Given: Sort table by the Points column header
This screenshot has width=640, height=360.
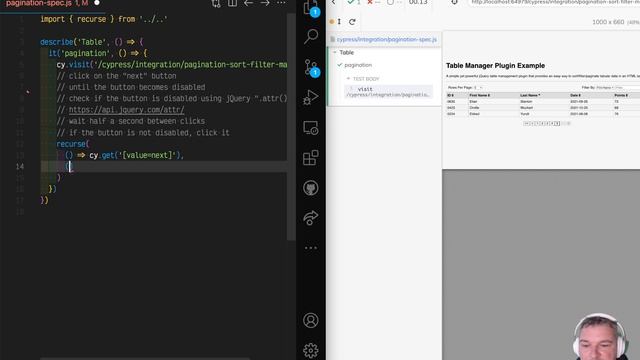Looking at the screenshot, I should pyautogui.click(x=621, y=95).
